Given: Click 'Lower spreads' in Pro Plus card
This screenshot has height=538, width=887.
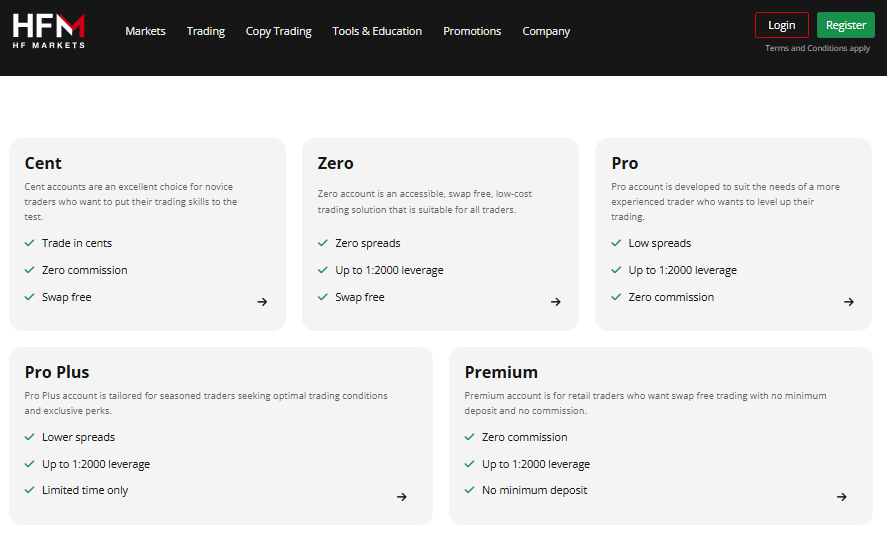Looking at the screenshot, I should click(79, 437).
